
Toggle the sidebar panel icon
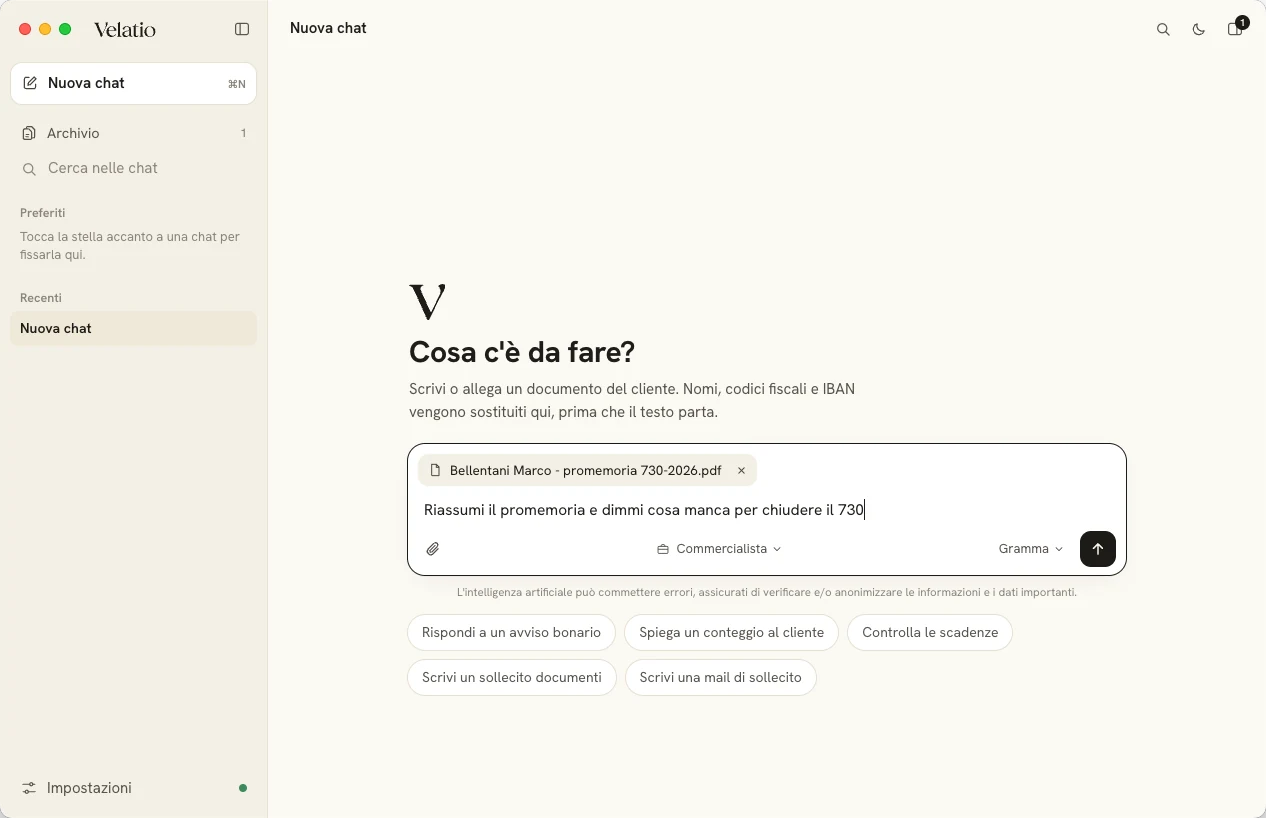[x=242, y=29]
